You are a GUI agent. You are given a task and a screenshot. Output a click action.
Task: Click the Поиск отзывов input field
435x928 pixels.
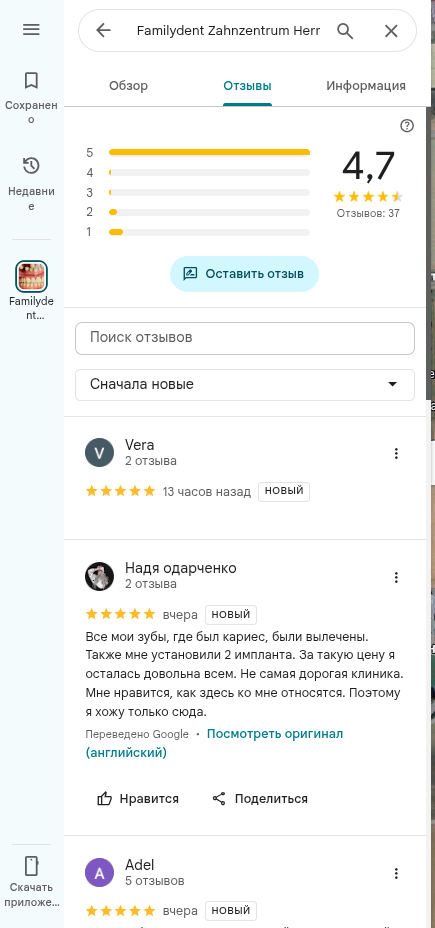coord(245,338)
